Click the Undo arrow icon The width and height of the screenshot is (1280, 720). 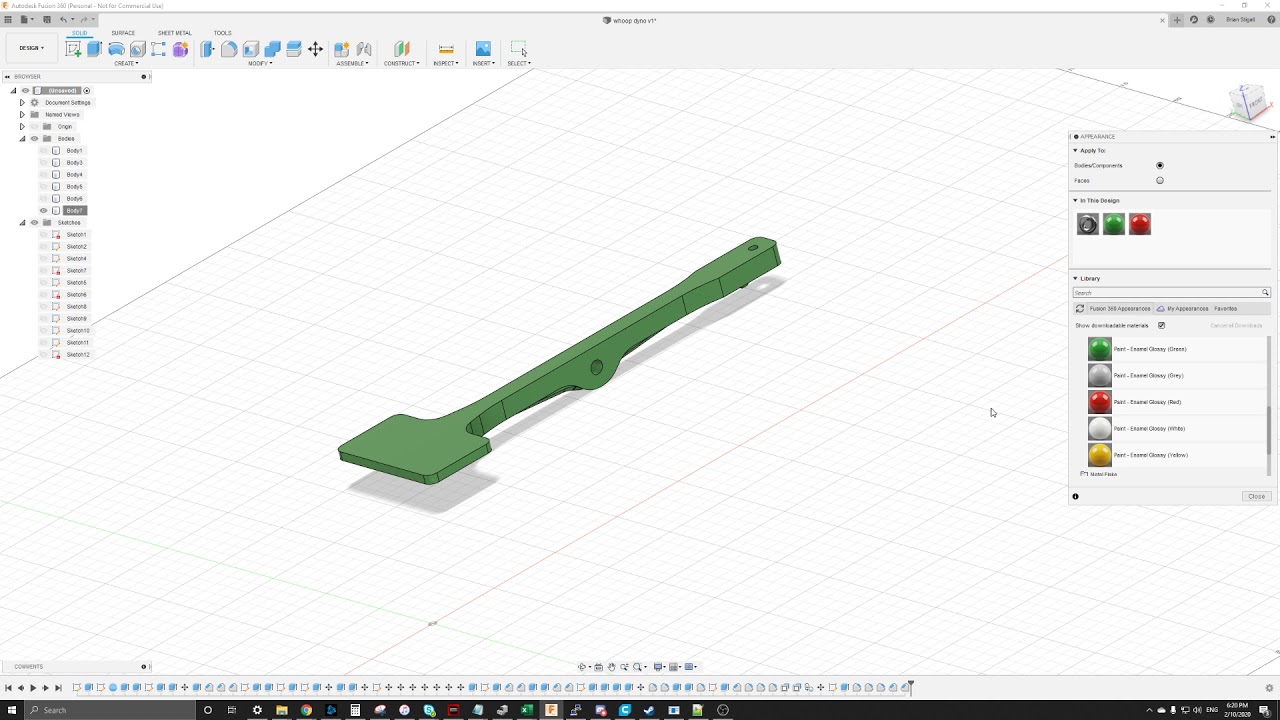tap(64, 20)
